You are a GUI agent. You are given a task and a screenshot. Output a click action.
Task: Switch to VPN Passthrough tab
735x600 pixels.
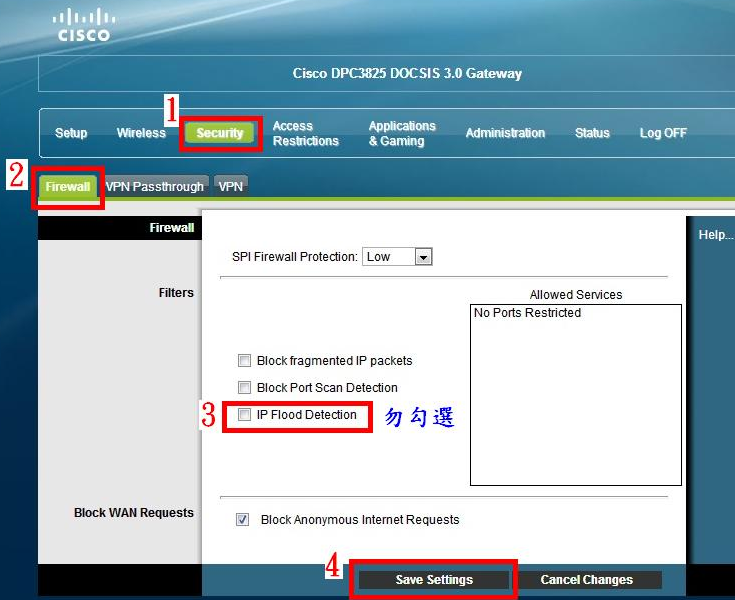(155, 187)
